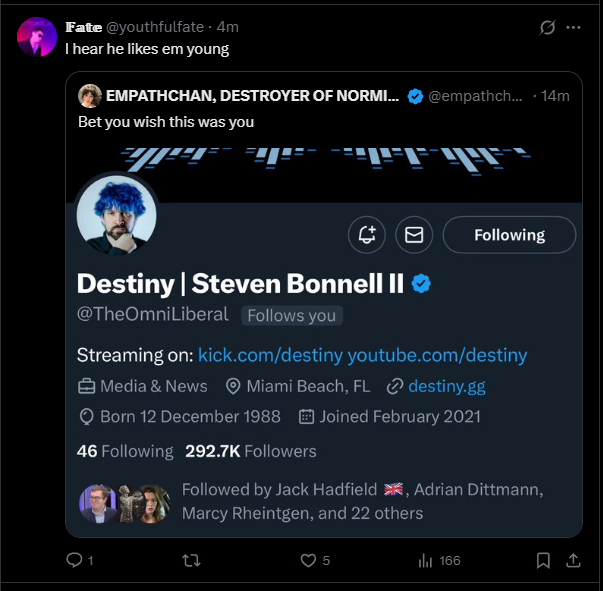
Task: View the 46 Following list
Action: coord(125,451)
